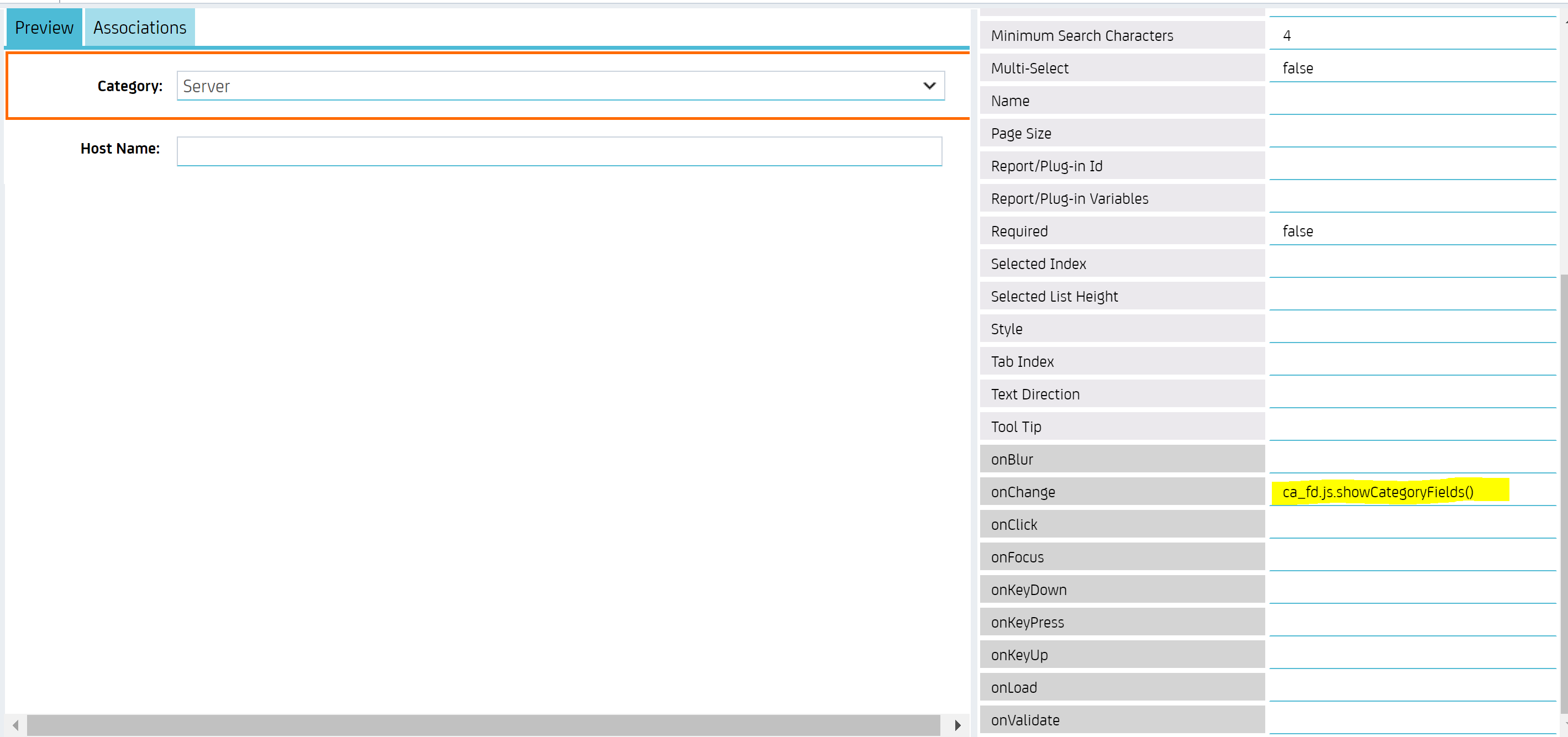1568x737 pixels.
Task: Switch to the Preview tab
Action: (x=43, y=28)
